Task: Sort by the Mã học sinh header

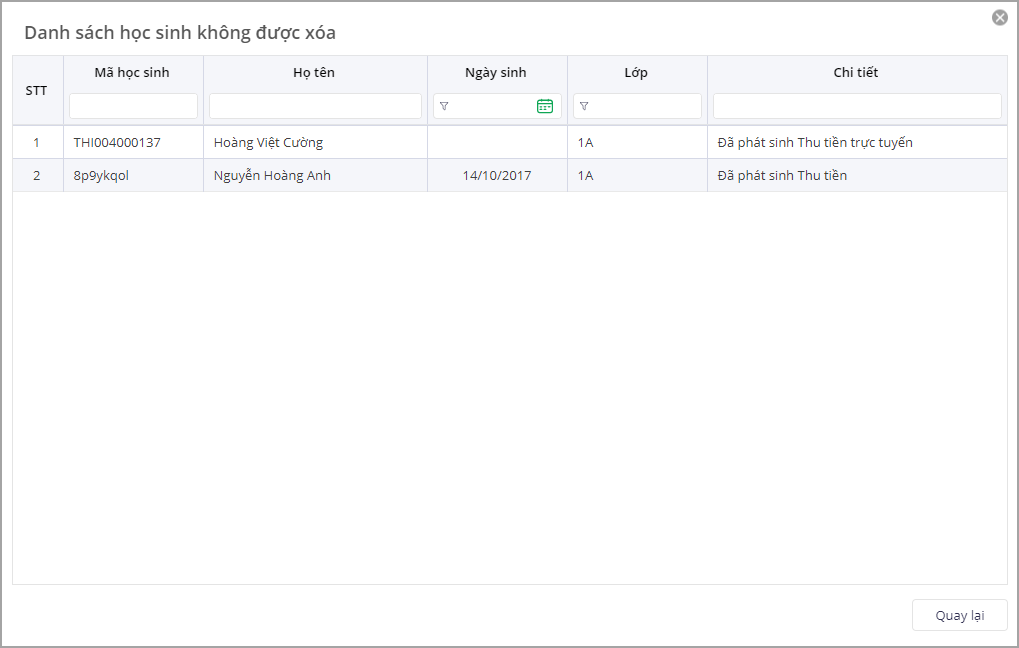Action: pos(133,73)
